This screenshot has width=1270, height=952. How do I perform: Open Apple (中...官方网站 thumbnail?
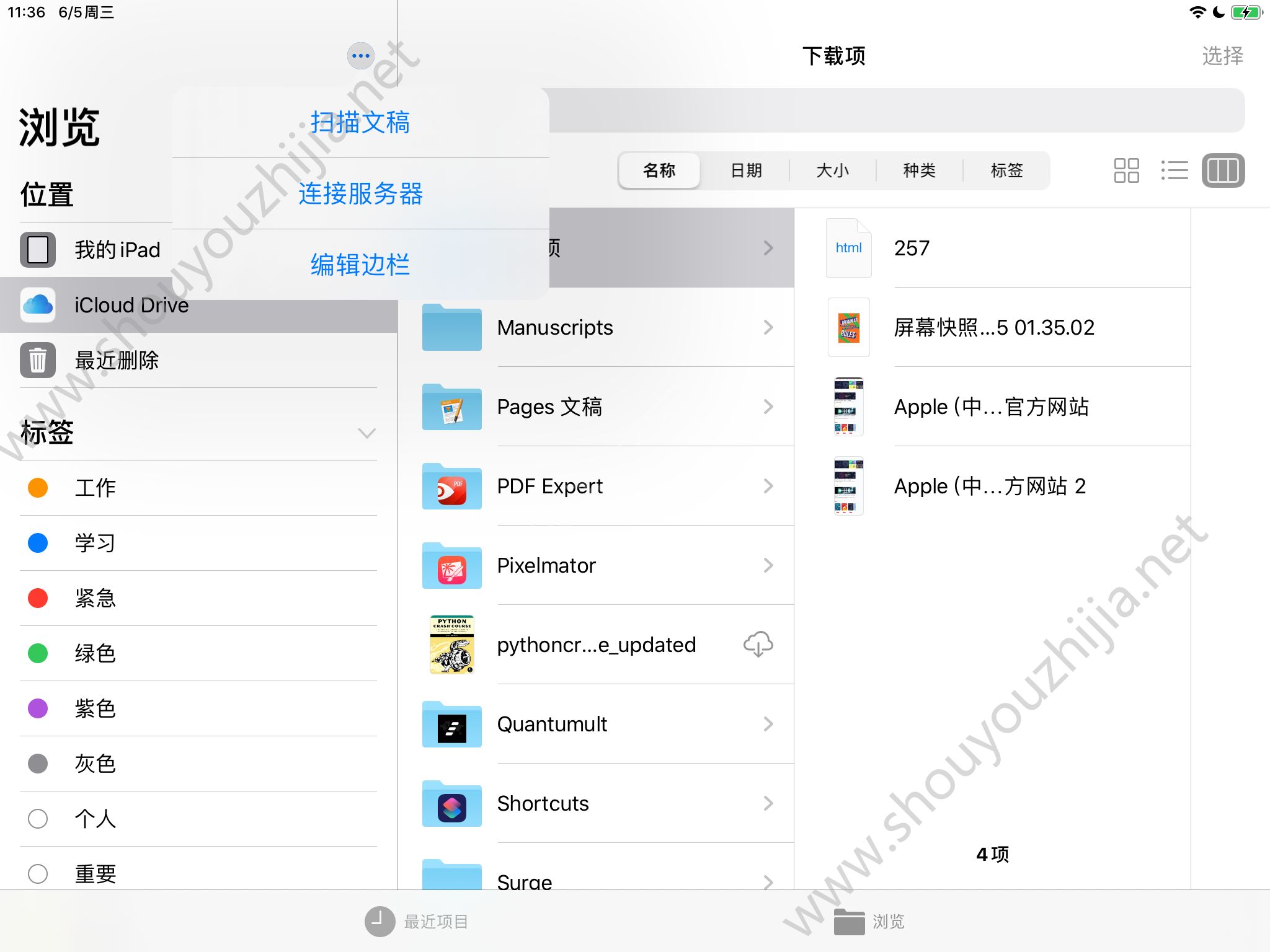coord(848,407)
